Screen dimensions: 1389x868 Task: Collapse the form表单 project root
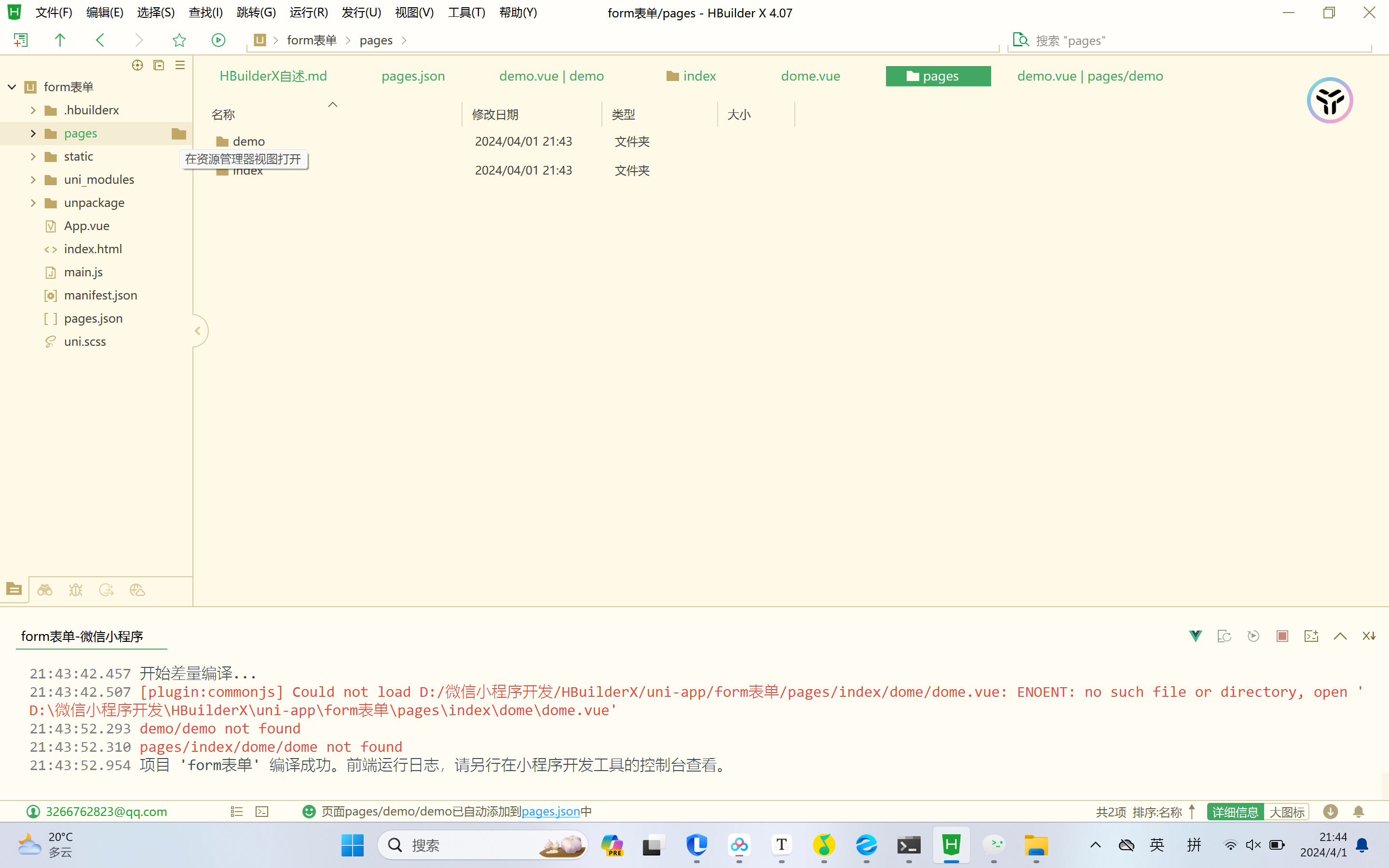(12, 87)
